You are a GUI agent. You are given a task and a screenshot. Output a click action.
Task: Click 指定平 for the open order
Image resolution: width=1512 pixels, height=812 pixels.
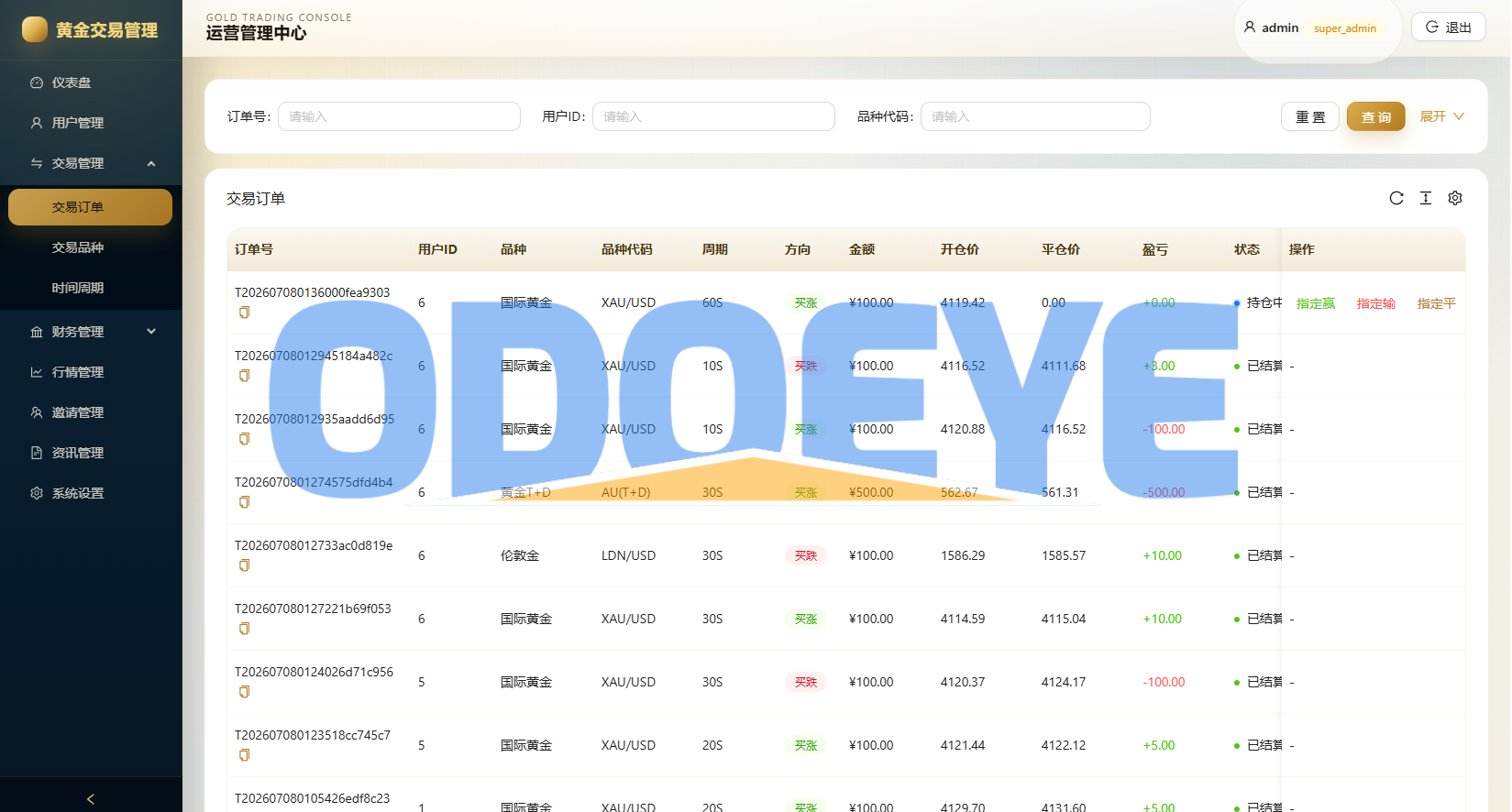tap(1437, 303)
